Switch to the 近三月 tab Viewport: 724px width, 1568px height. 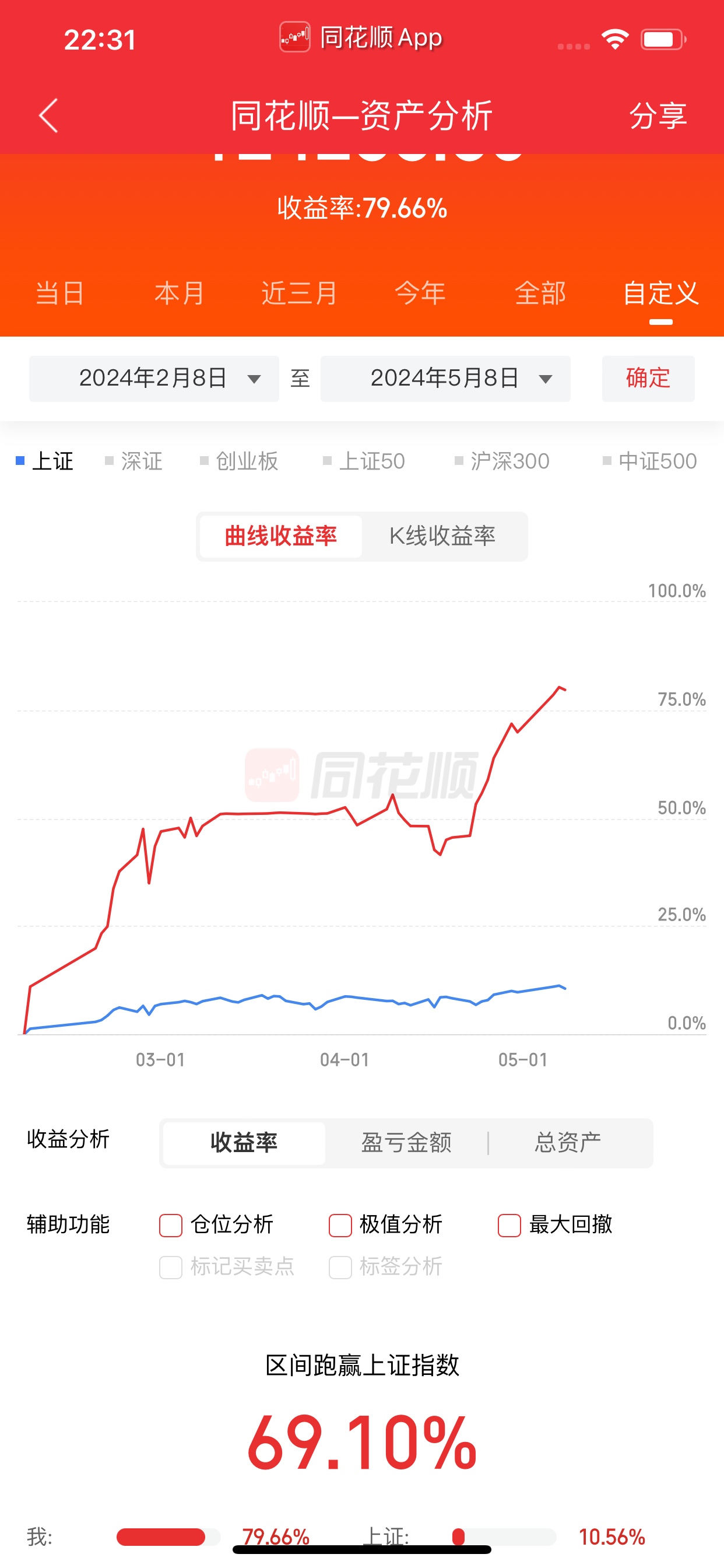(x=299, y=293)
